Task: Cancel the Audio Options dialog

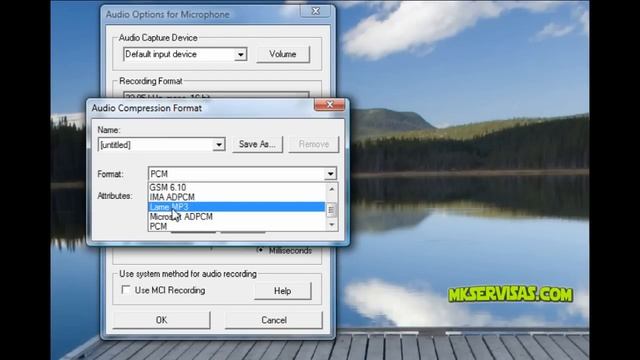Action: [273, 320]
